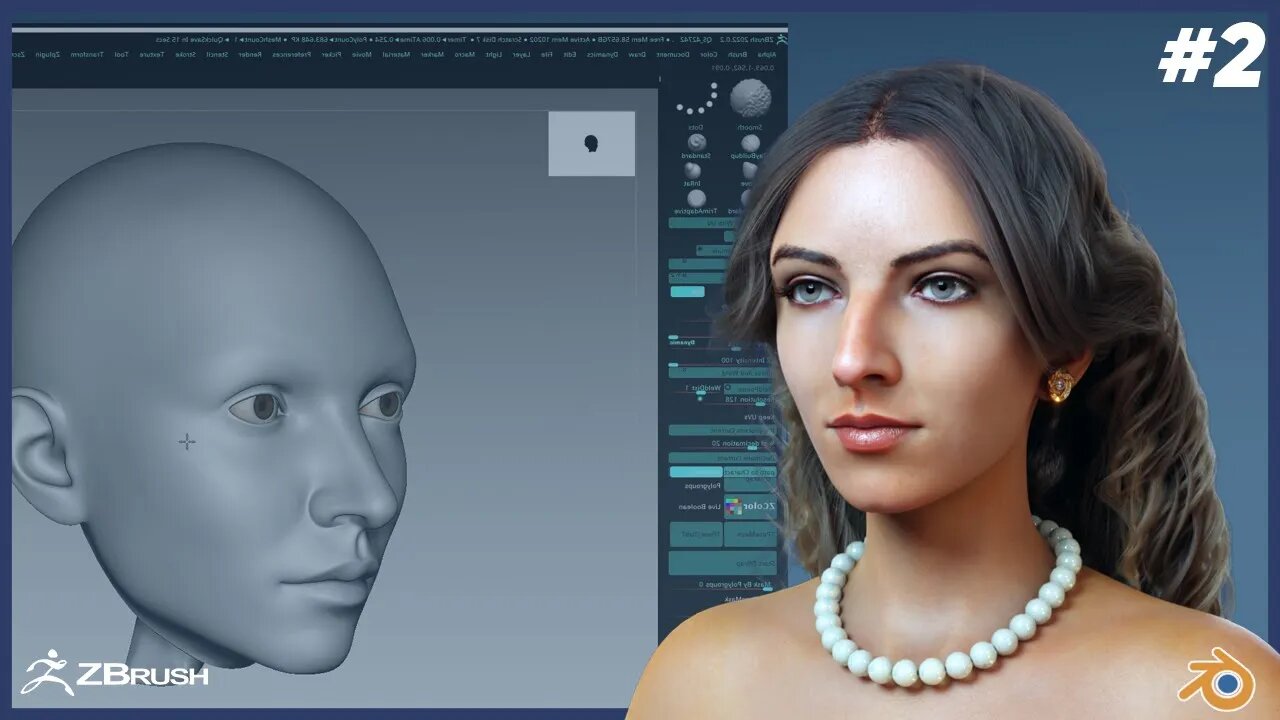This screenshot has height=720, width=1280.
Task: Open the Stencil menu
Action: click(217, 54)
